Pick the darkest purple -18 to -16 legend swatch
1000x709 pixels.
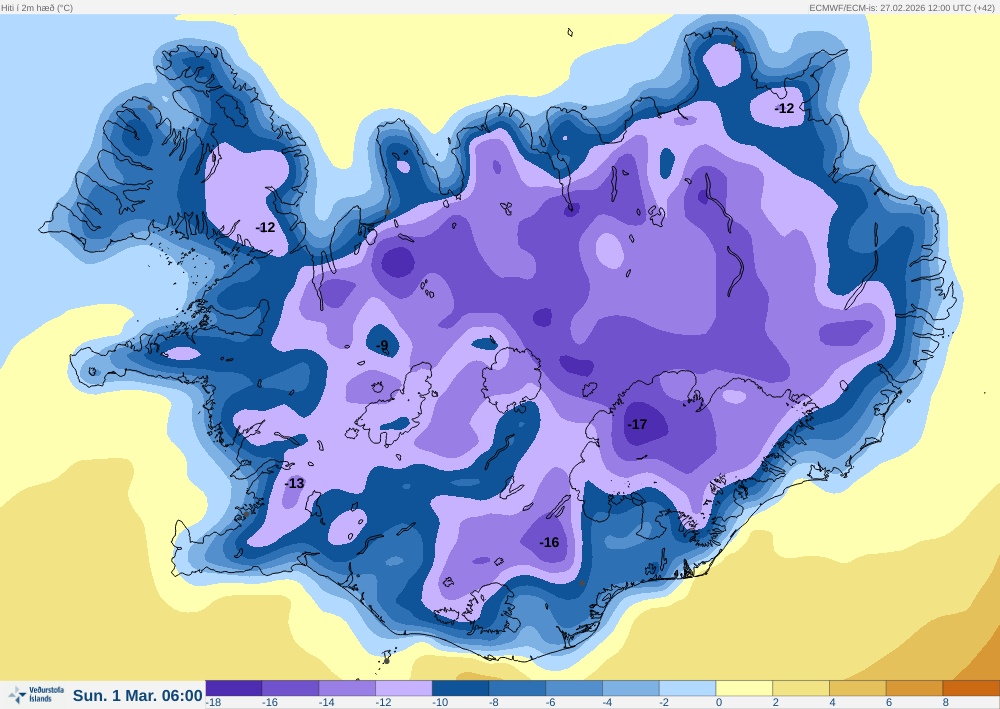233,688
